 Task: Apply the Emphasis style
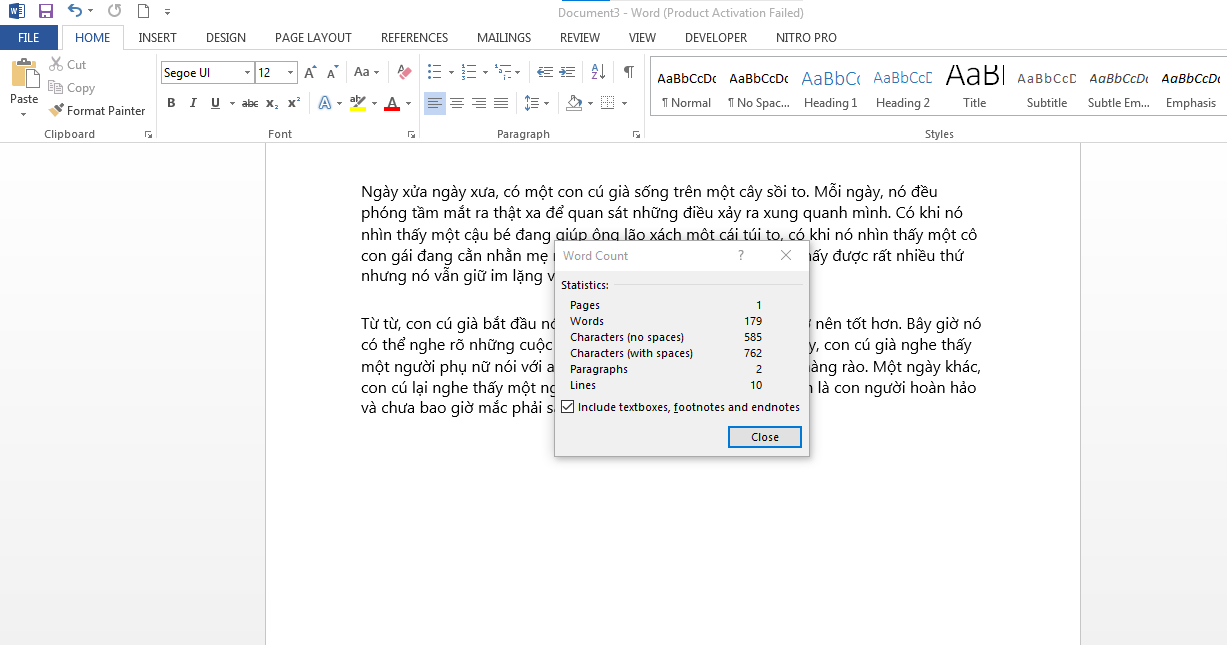(1191, 88)
